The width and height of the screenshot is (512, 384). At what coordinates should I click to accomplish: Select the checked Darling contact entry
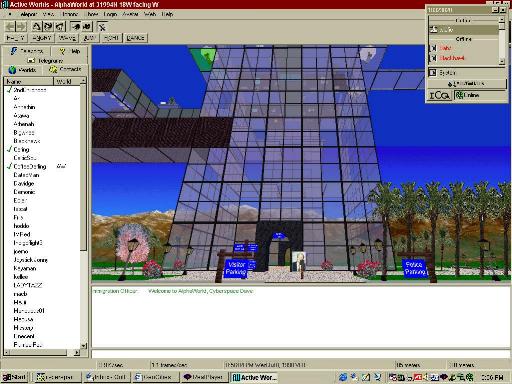21,149
